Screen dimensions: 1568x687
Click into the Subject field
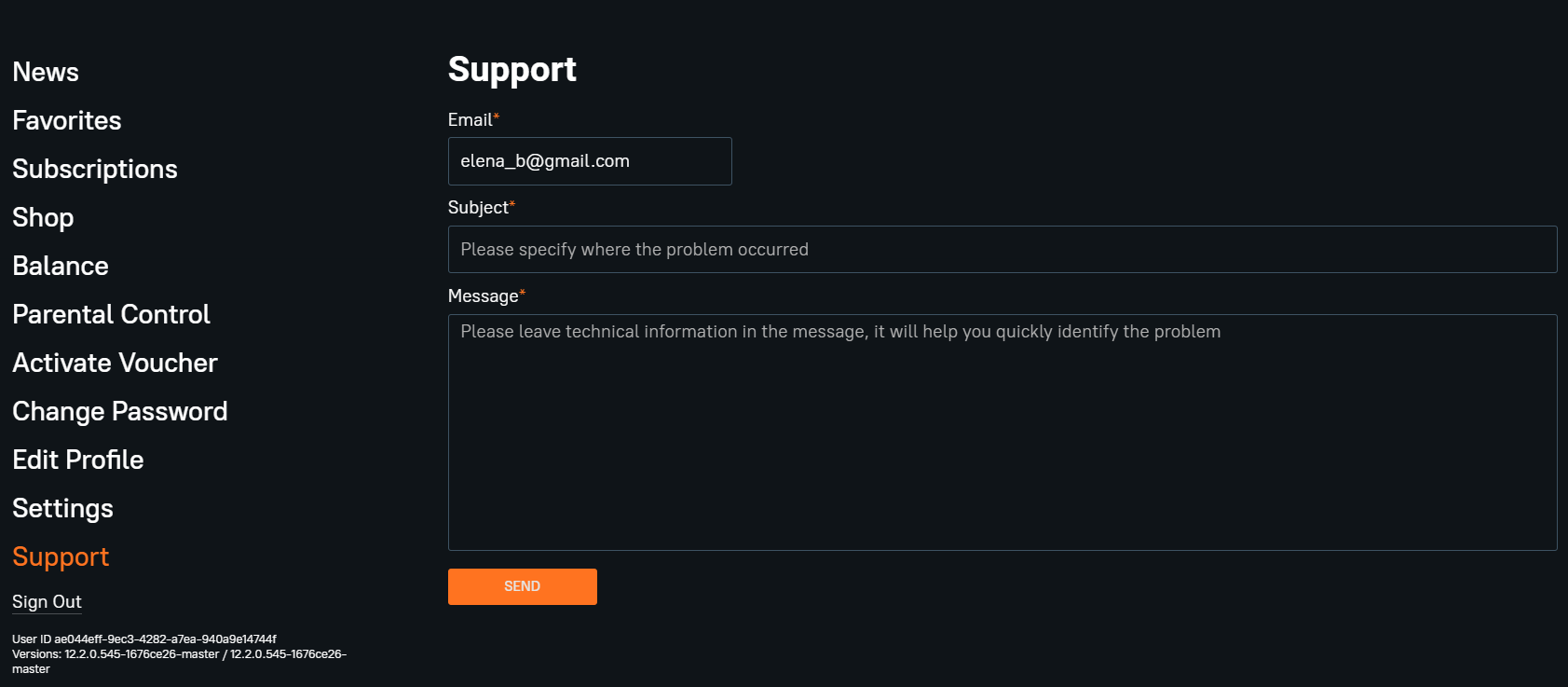(x=1002, y=250)
